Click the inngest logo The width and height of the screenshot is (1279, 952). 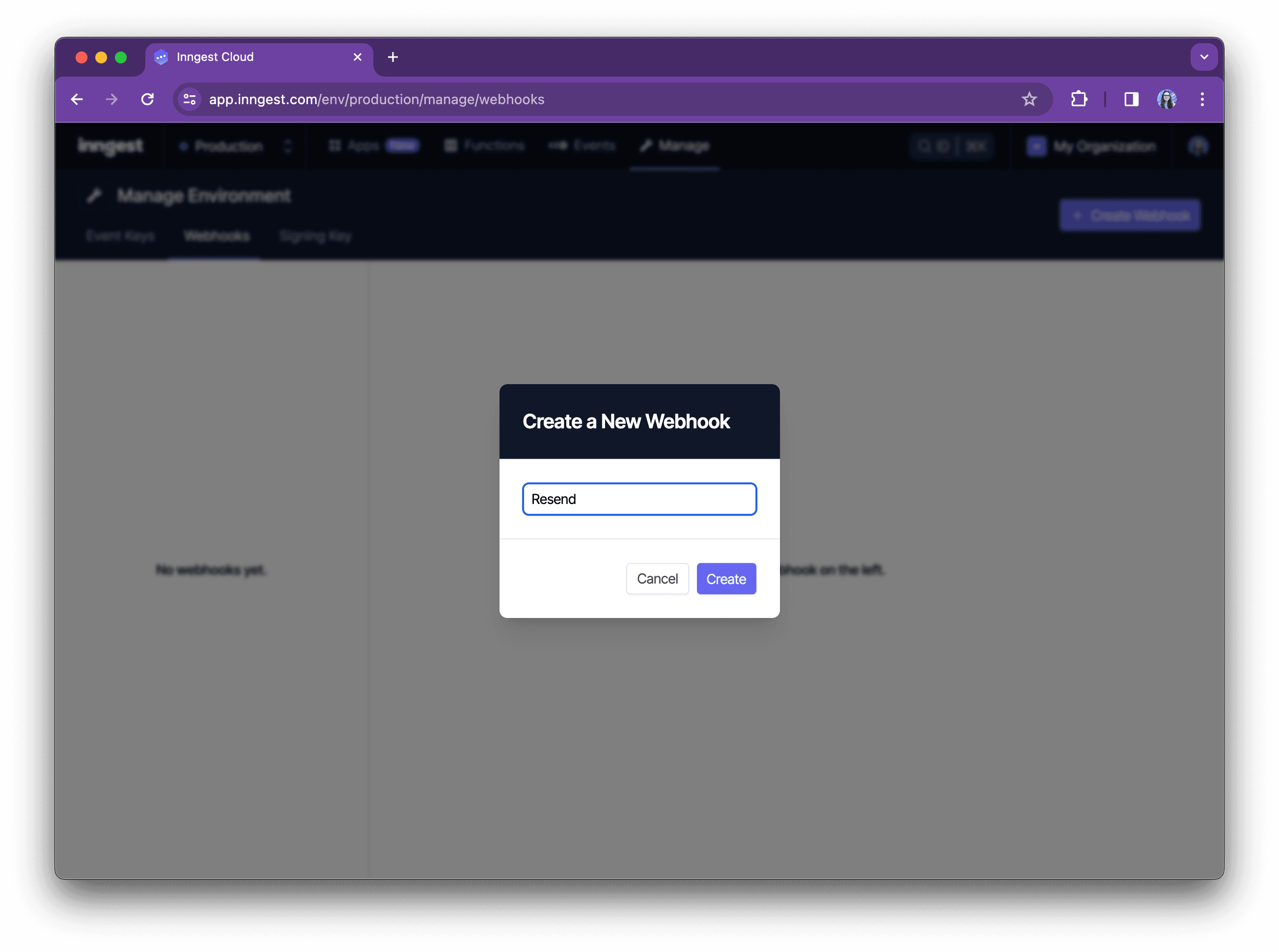point(111,146)
